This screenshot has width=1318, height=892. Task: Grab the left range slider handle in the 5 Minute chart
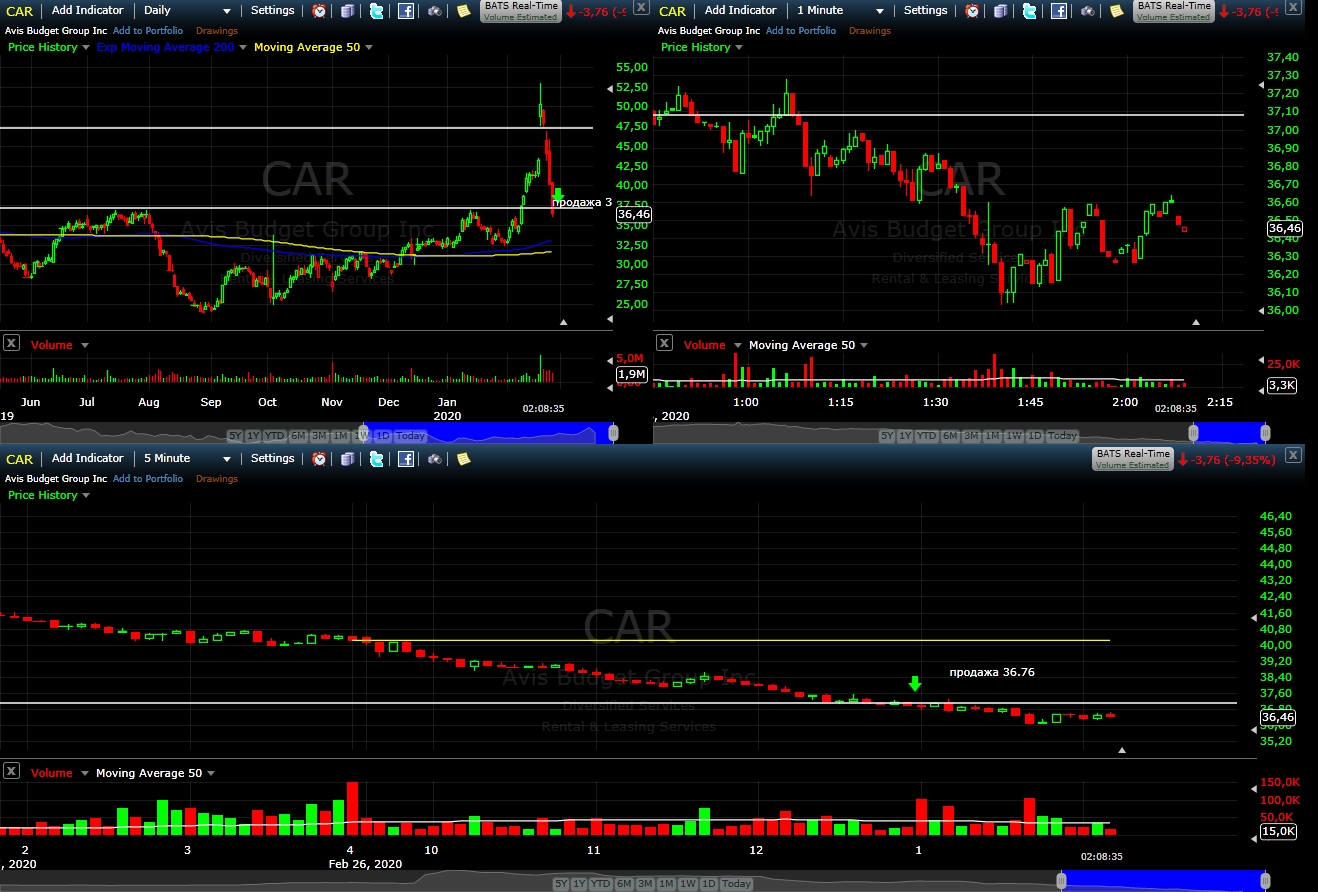coord(1062,880)
